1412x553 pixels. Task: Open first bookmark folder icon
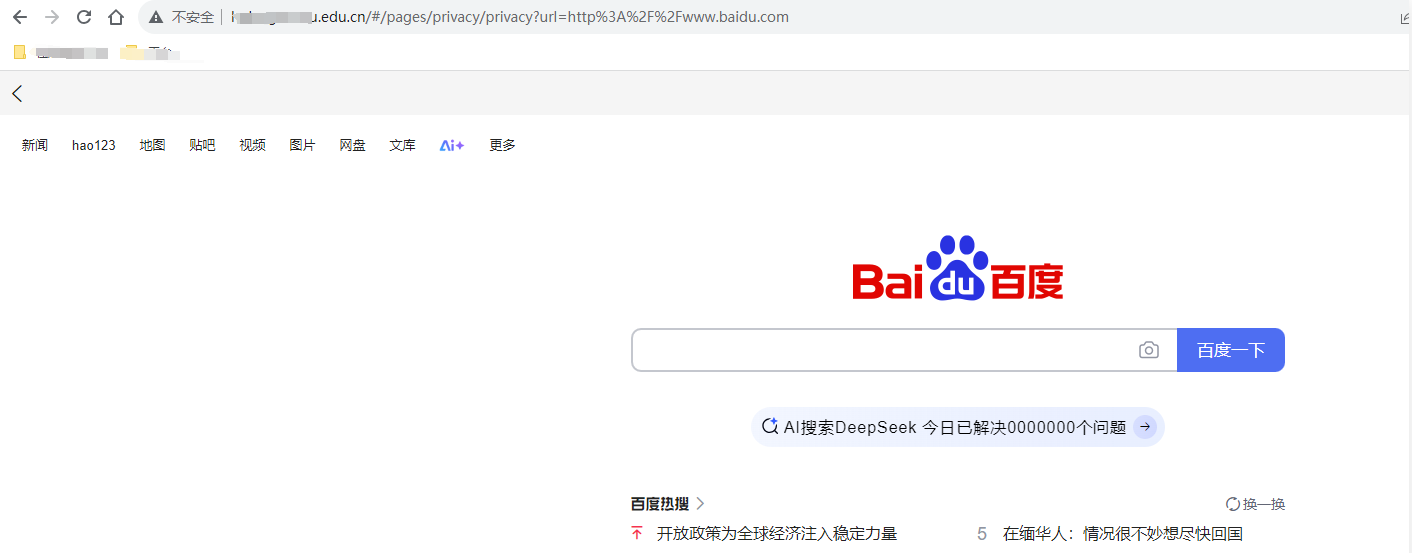click(19, 52)
